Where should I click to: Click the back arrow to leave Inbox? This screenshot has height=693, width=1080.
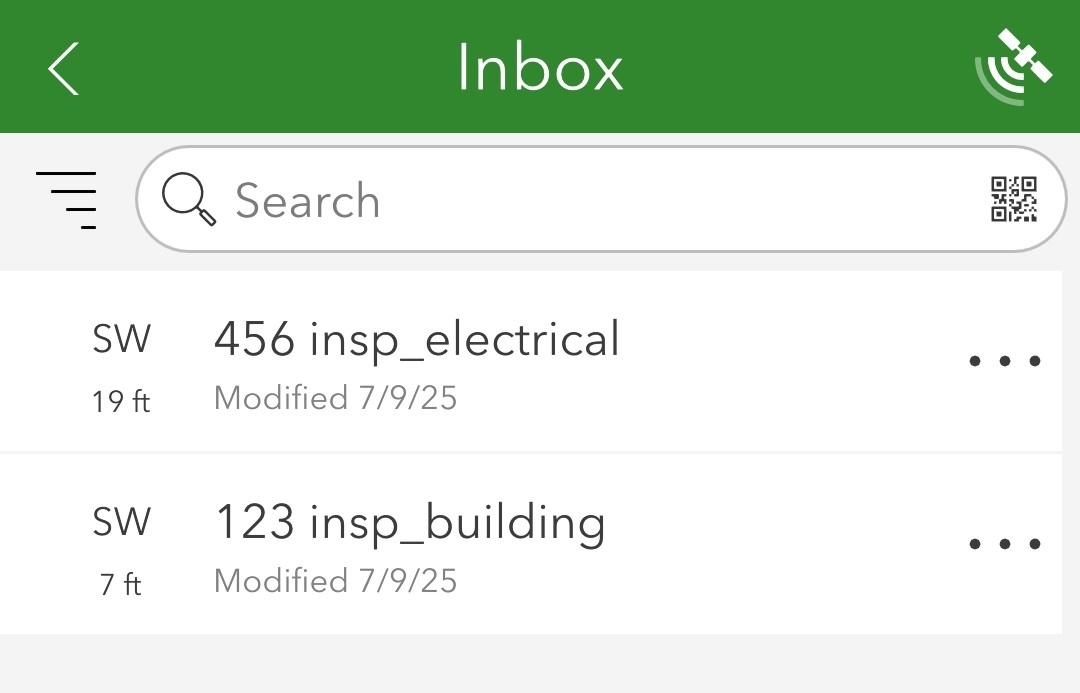(62, 68)
